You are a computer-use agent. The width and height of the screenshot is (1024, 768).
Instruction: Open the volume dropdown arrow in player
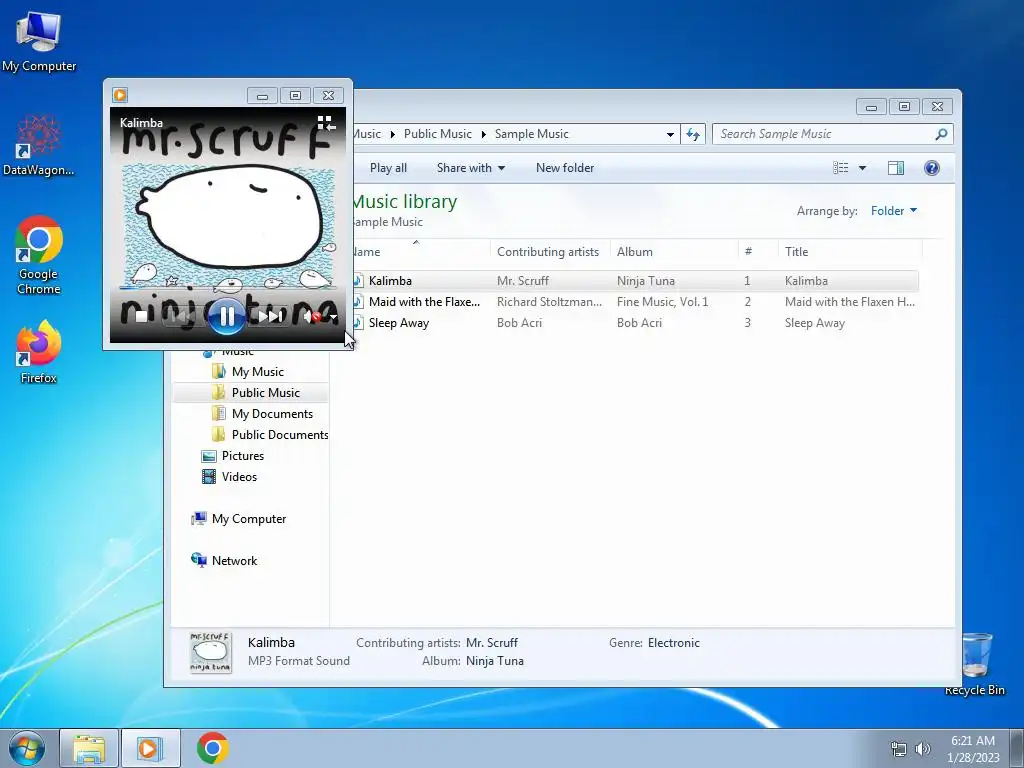(x=333, y=317)
